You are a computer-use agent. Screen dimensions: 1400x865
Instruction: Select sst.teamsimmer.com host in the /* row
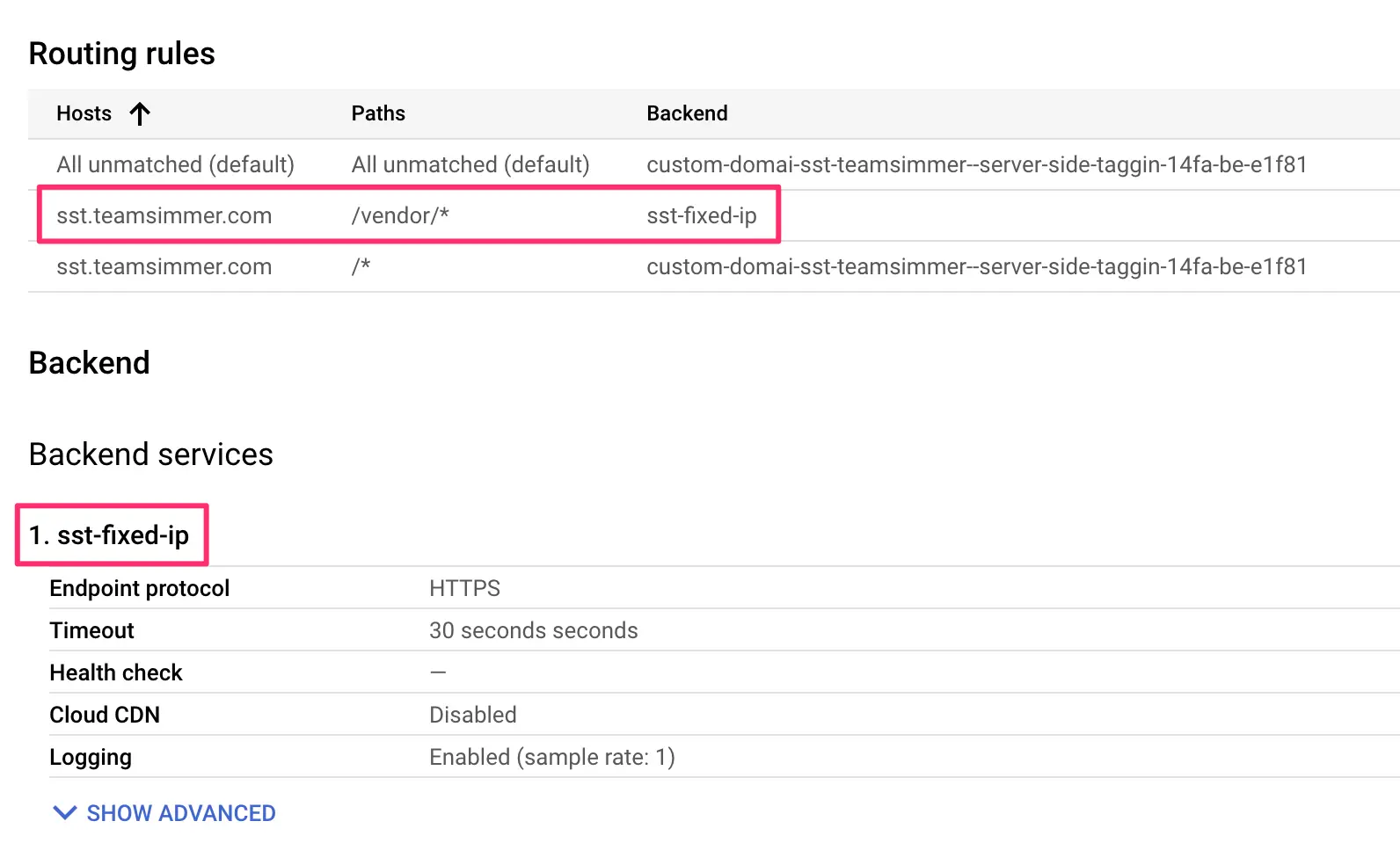pyautogui.click(x=164, y=266)
